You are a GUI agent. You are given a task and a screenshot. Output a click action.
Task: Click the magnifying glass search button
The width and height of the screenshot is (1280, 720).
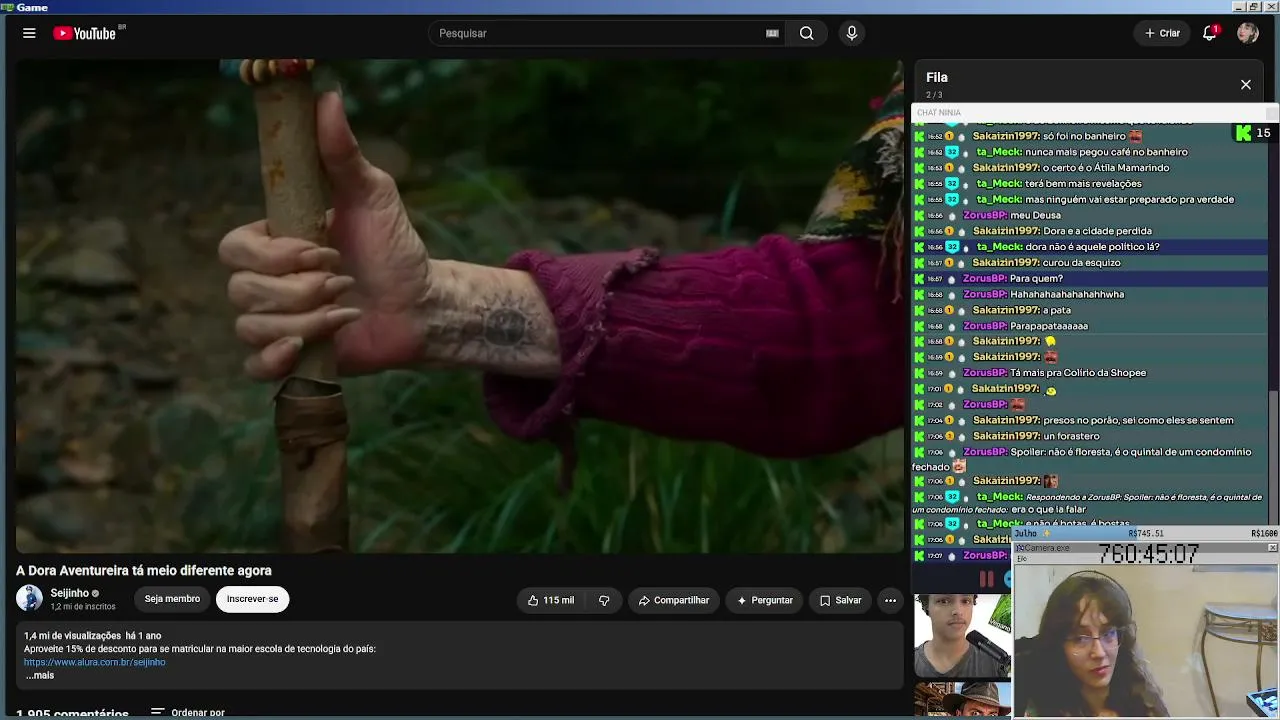click(x=806, y=33)
